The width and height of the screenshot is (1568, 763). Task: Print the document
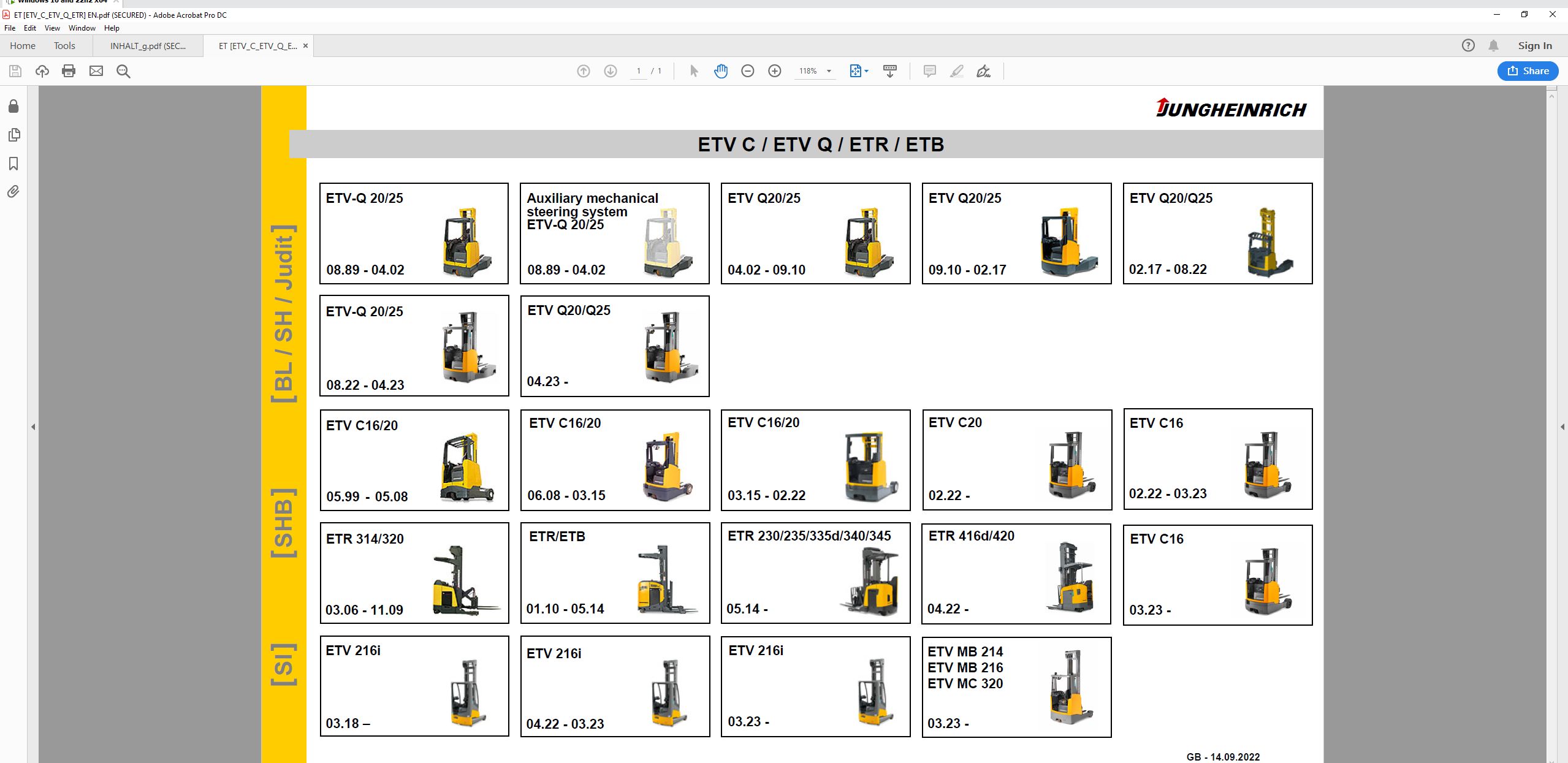68,71
